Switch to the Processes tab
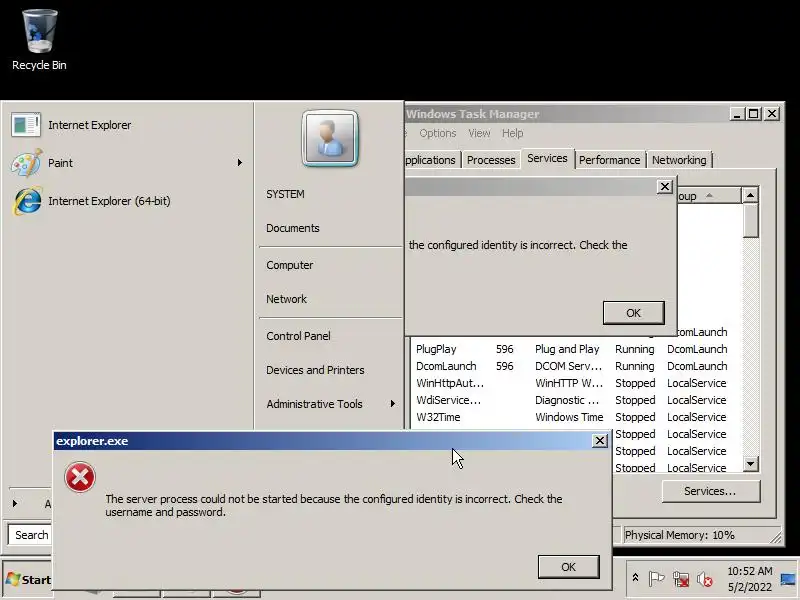The image size is (800, 600). point(491,160)
